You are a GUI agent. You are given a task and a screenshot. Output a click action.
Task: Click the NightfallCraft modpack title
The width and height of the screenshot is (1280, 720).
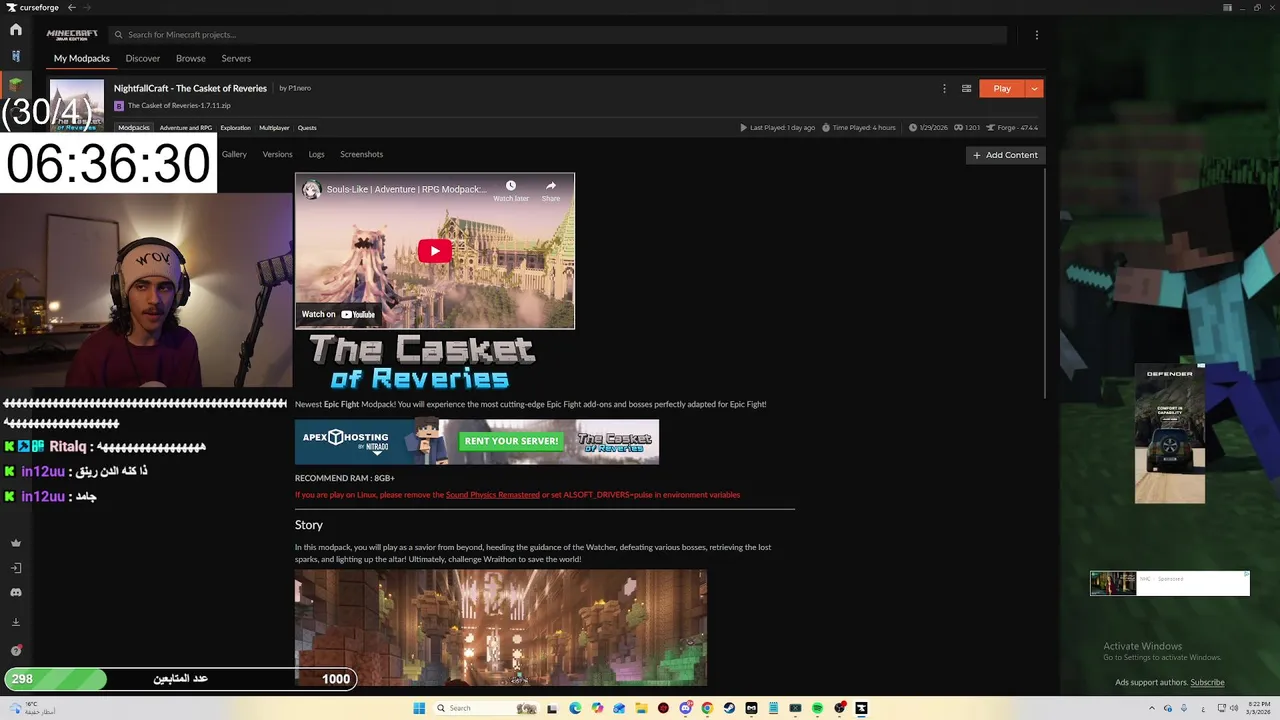tap(190, 88)
